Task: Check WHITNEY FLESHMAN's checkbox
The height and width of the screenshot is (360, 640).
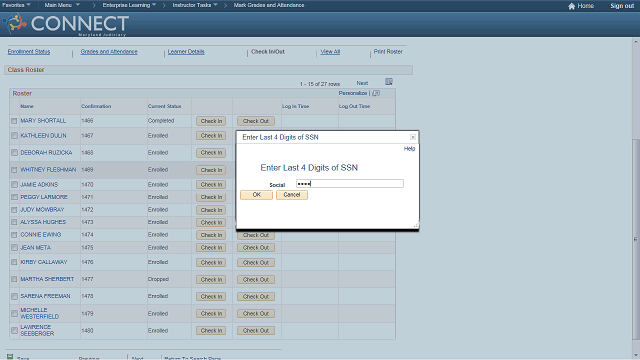Action: [x=14, y=170]
